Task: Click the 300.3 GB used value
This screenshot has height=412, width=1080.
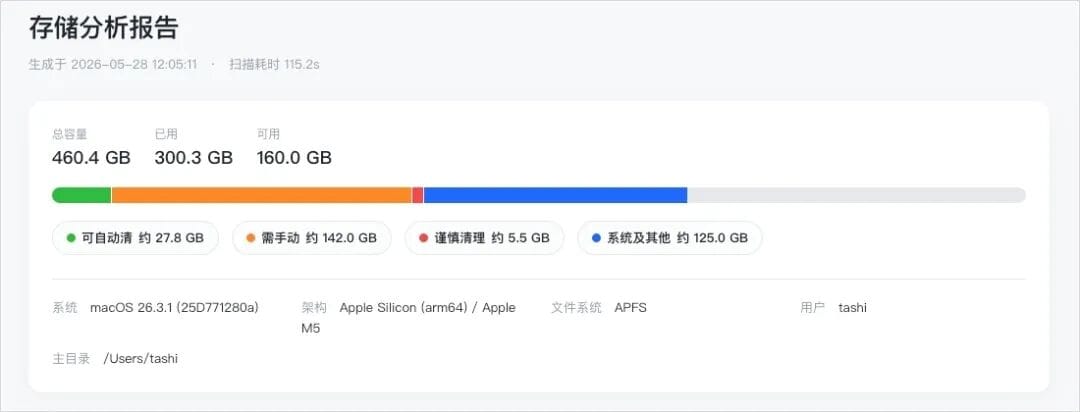Action: tap(194, 158)
